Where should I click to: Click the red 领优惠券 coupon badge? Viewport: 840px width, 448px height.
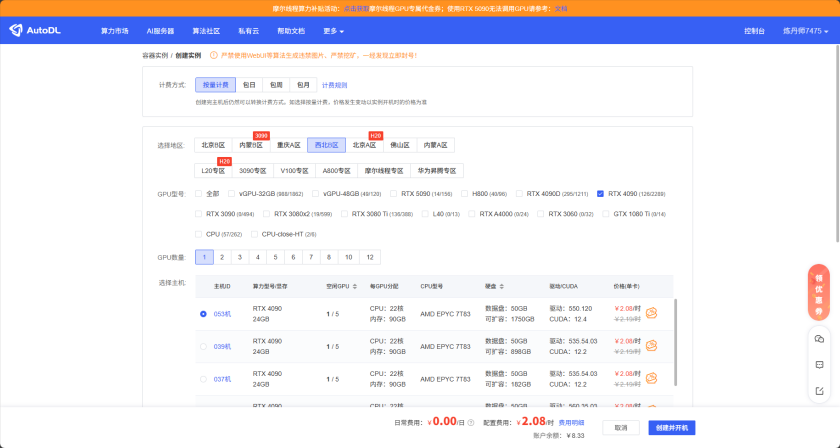pos(819,293)
